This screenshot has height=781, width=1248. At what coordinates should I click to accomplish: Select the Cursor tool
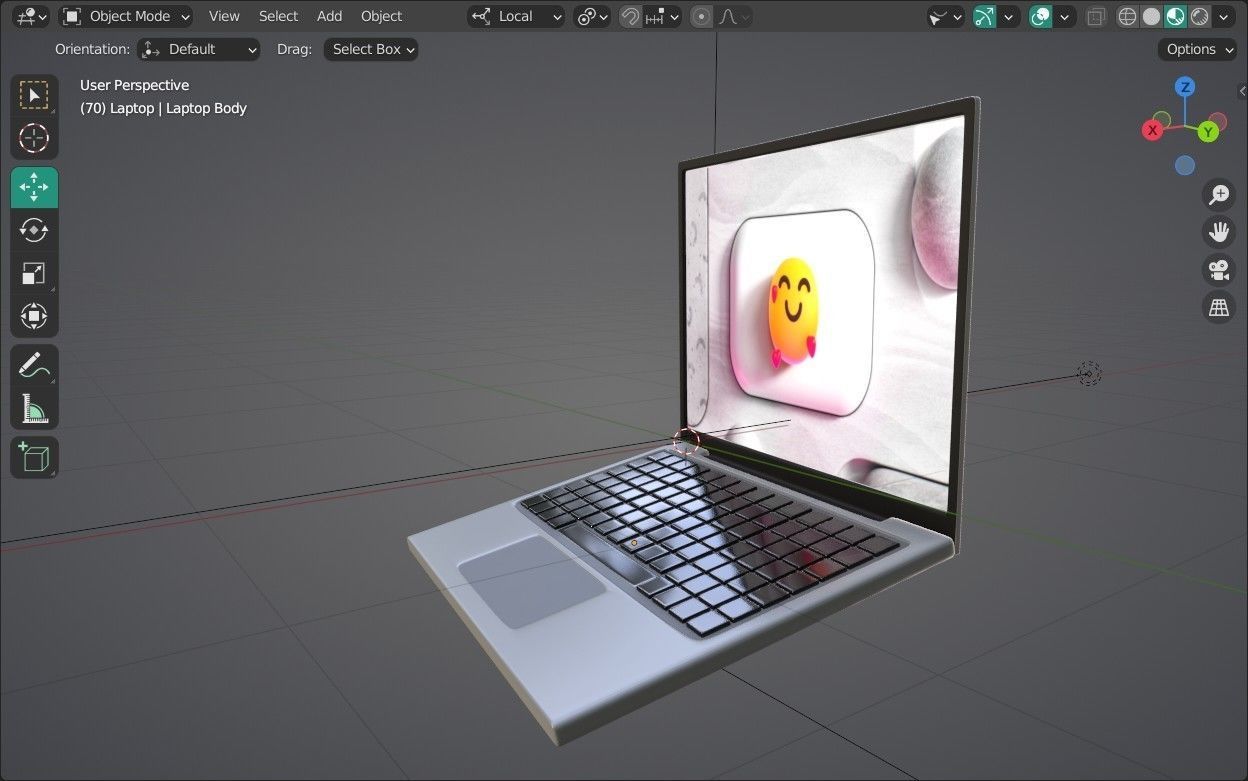[34, 139]
